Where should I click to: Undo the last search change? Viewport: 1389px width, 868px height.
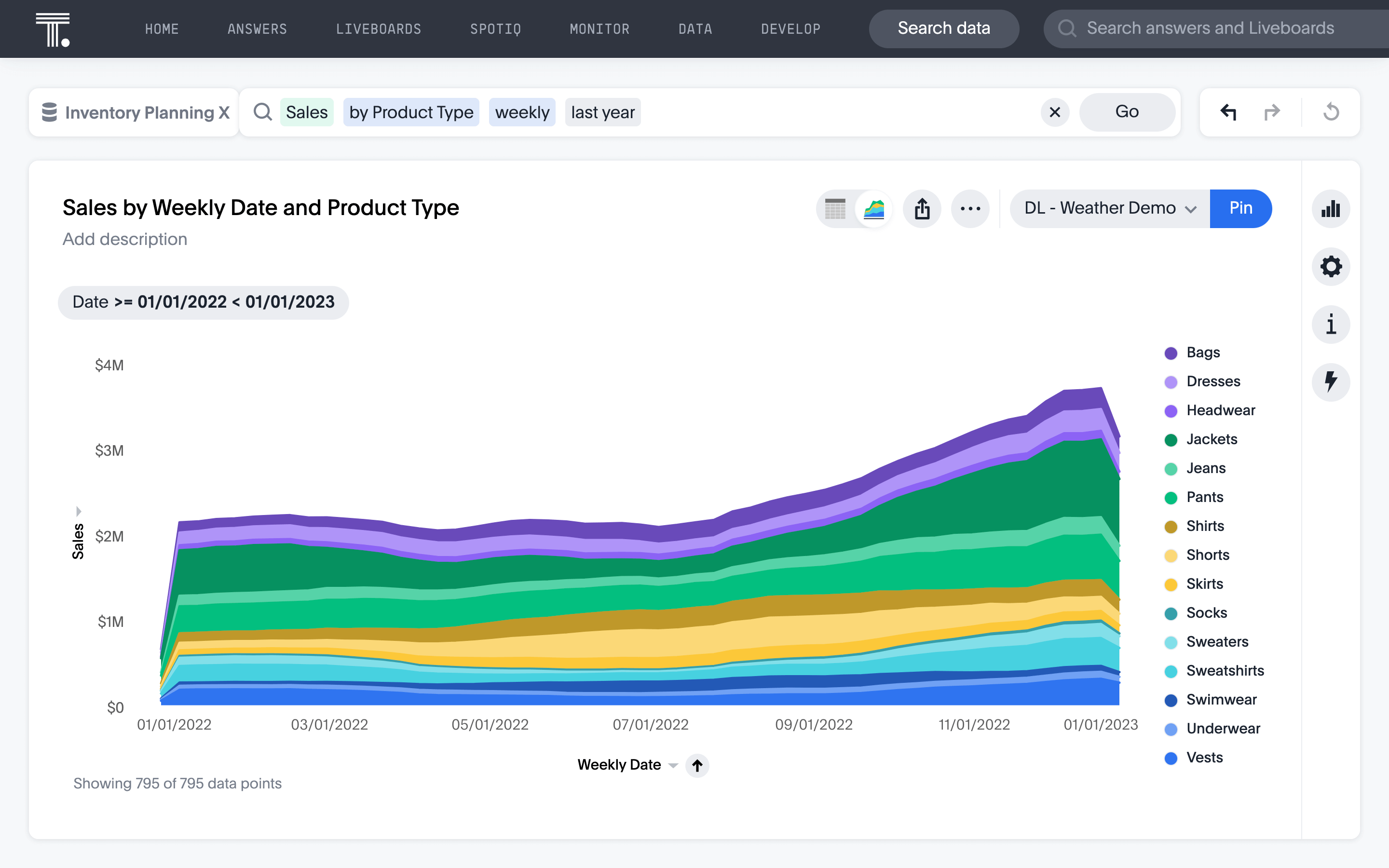[1229, 112]
